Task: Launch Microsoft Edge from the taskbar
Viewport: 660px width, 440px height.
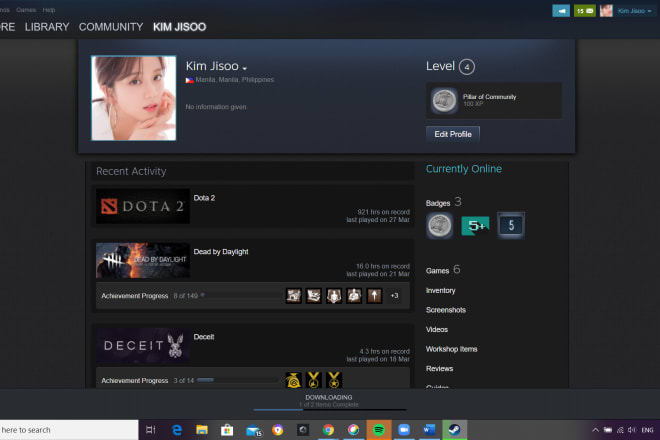Action: [177, 430]
